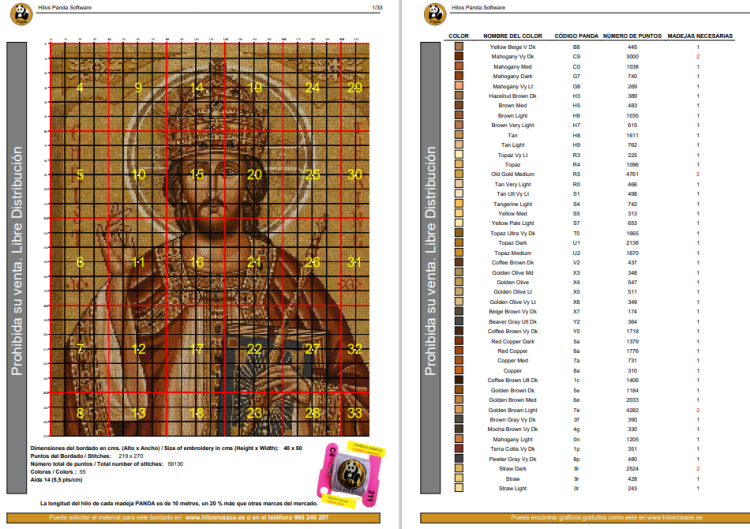Screen dimensions: 750x529
Task: Pick the Old Gold Medium color swatch
Action: (459, 175)
